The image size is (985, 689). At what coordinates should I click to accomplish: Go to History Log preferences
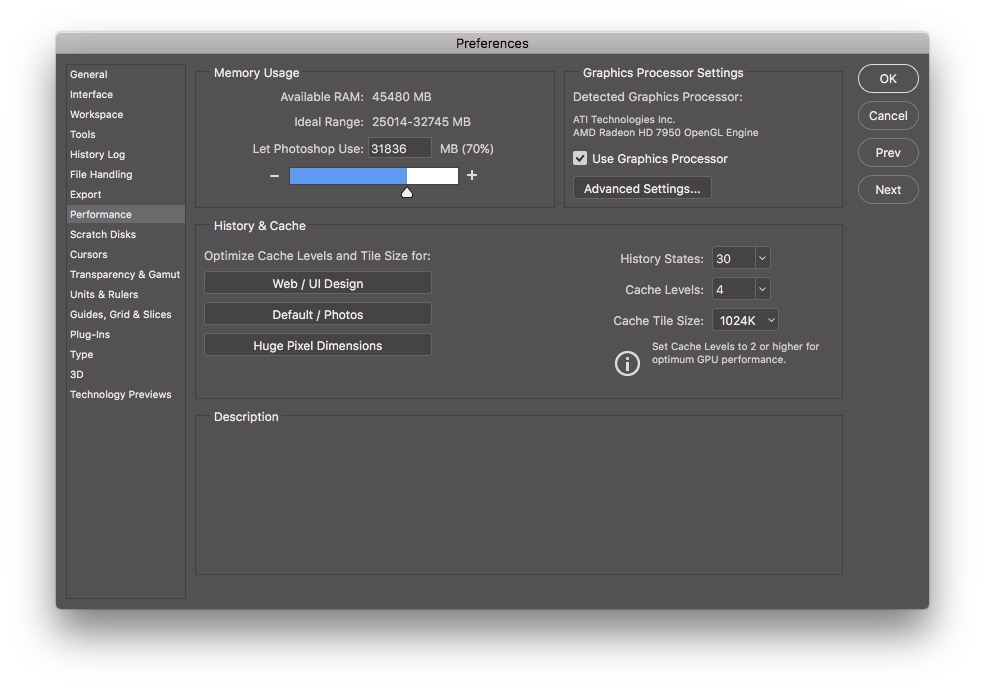coord(97,155)
